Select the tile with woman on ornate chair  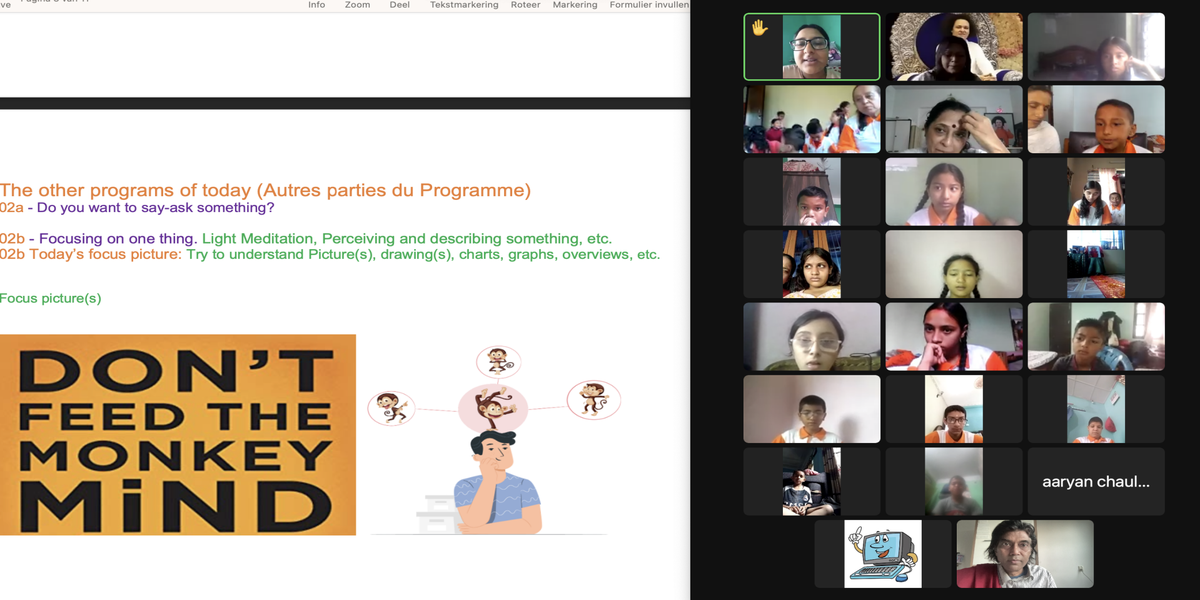pyautogui.click(x=955, y=46)
